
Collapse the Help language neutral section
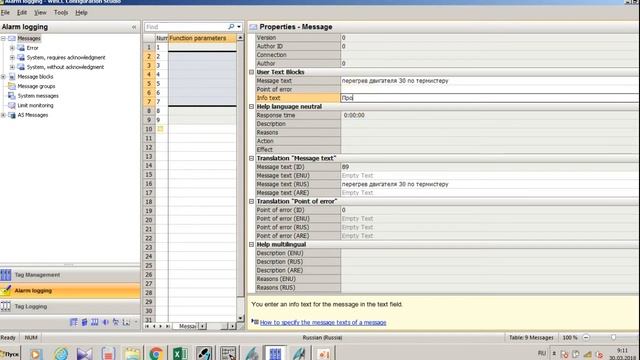point(251,107)
